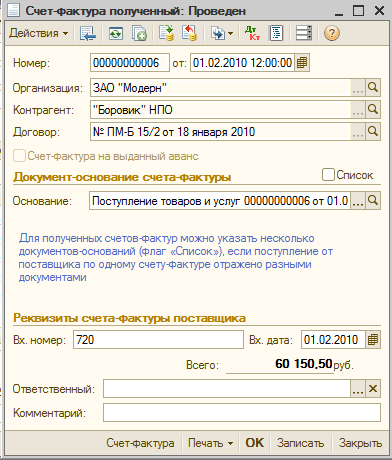Click the Основание field Поступление товаров и услуг

tap(220, 201)
